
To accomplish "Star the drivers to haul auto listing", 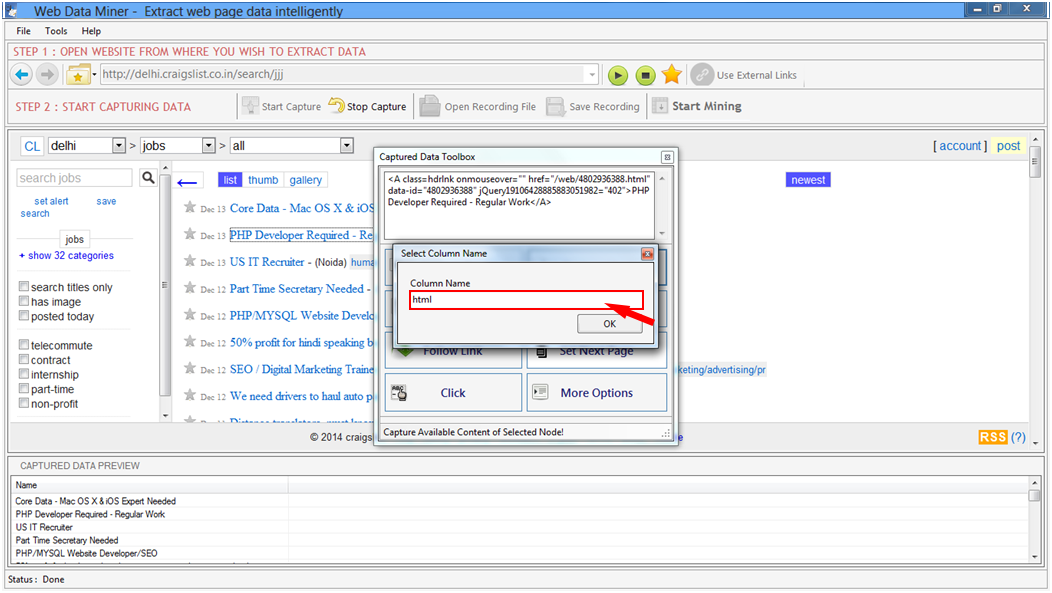I will coord(191,395).
